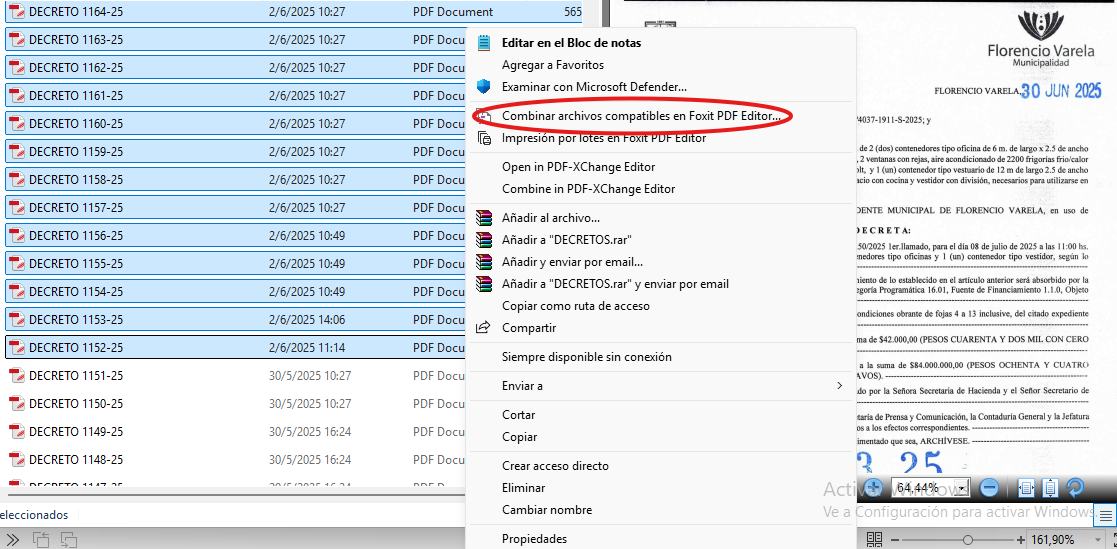Select the file name DECRETO 1158-25
The width and height of the screenshot is (1117, 549).
coord(76,179)
